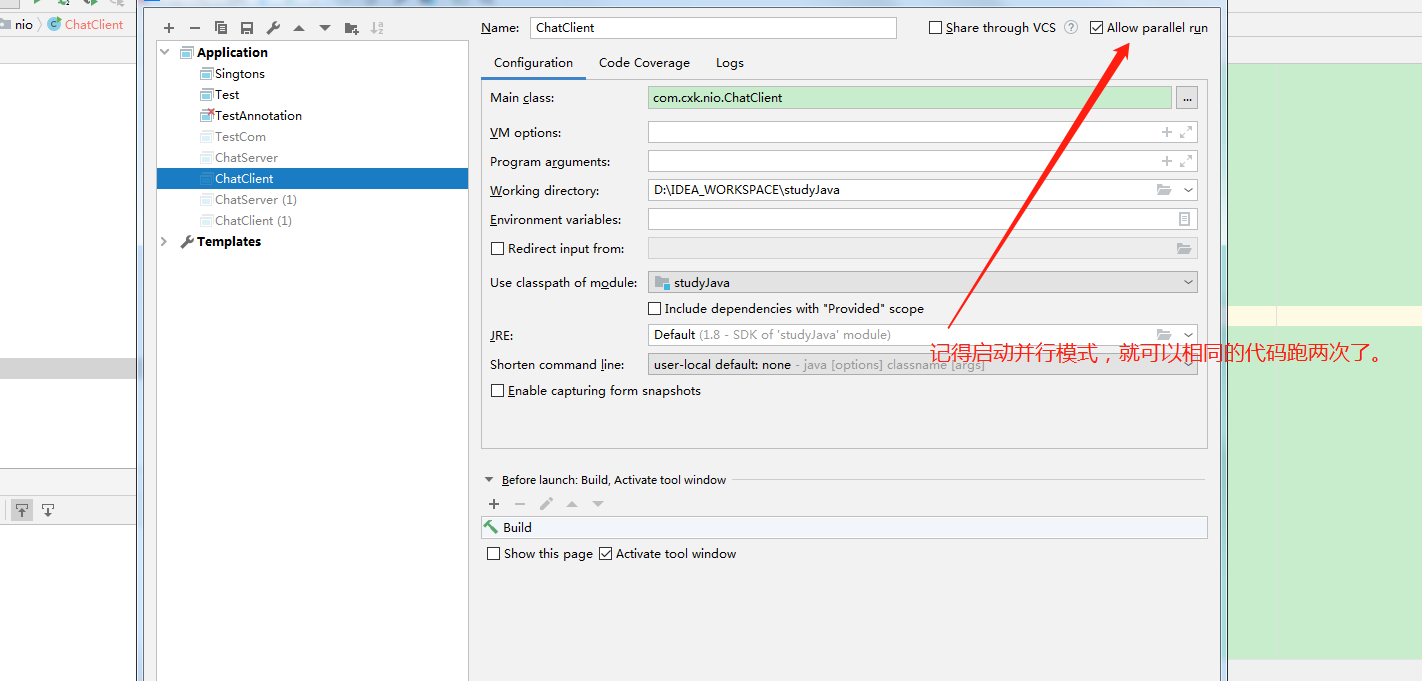Click the add before launch task plus icon
The height and width of the screenshot is (681, 1422).
(x=494, y=504)
